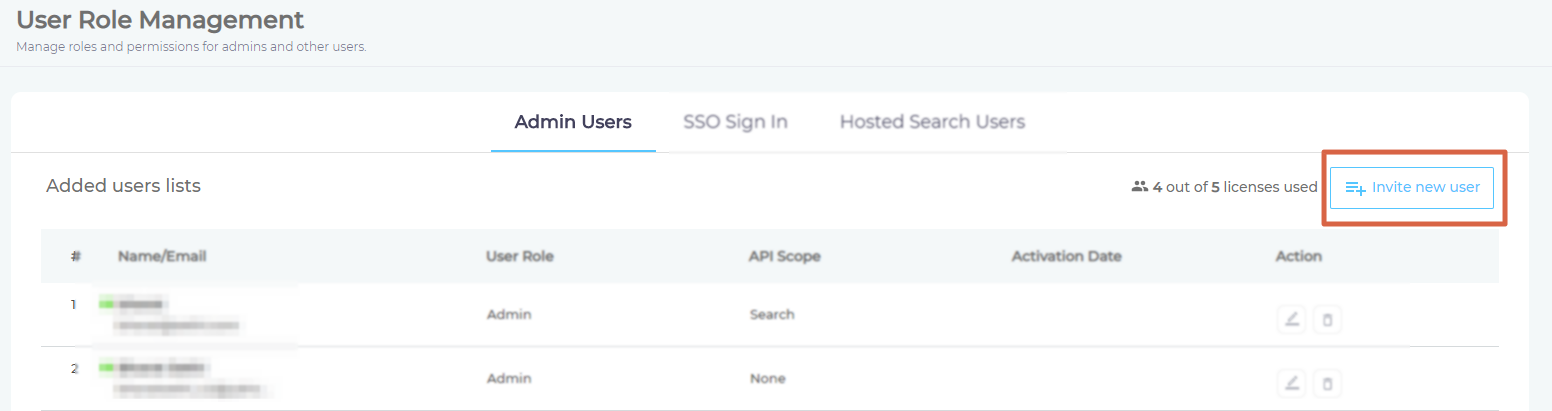Open the SSO Sign In tab
The width and height of the screenshot is (1552, 411).
point(735,122)
